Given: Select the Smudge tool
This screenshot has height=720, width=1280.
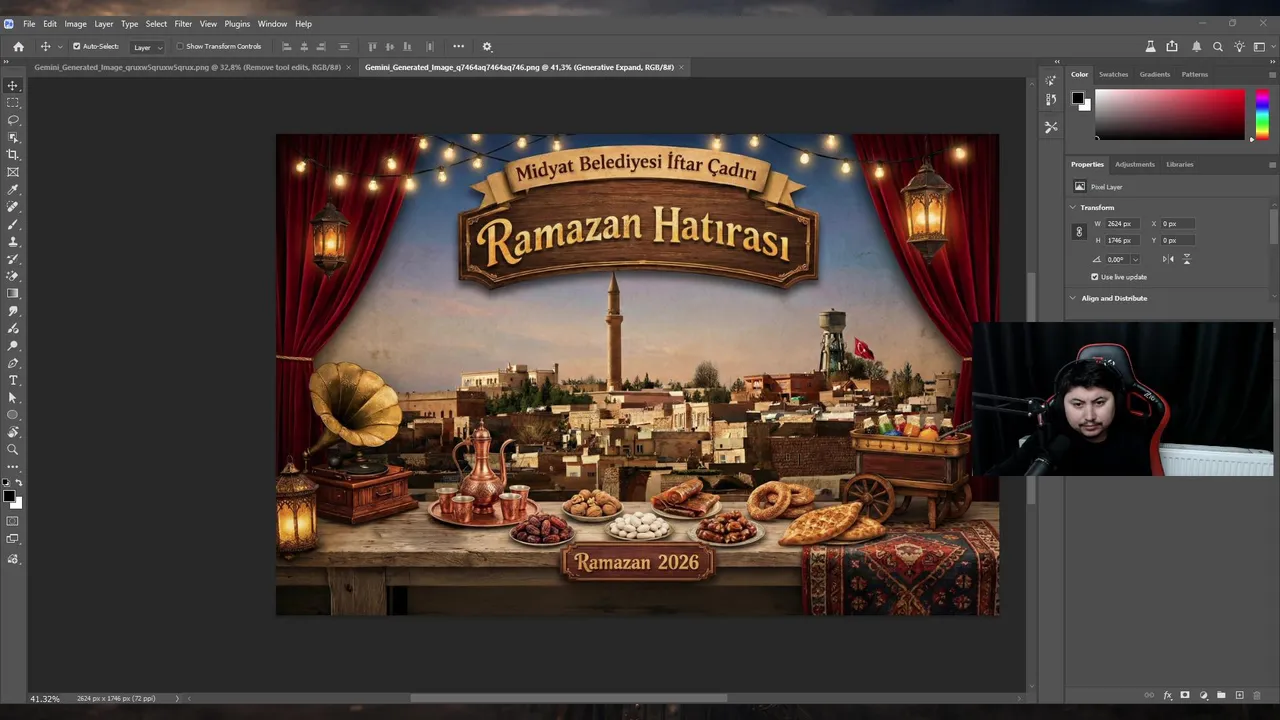Looking at the screenshot, I should tap(13, 311).
